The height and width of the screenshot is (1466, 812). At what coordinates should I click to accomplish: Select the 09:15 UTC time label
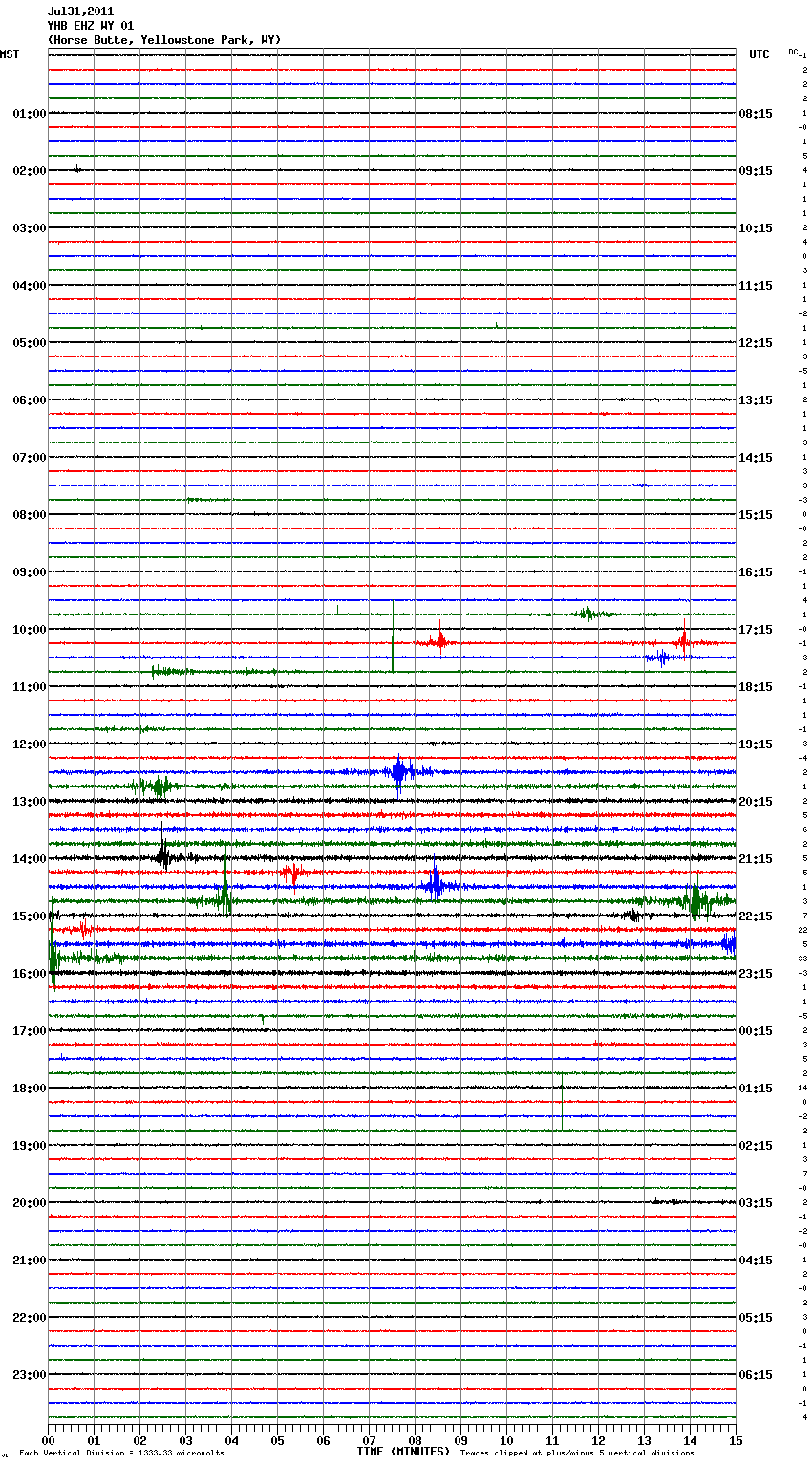756,171
